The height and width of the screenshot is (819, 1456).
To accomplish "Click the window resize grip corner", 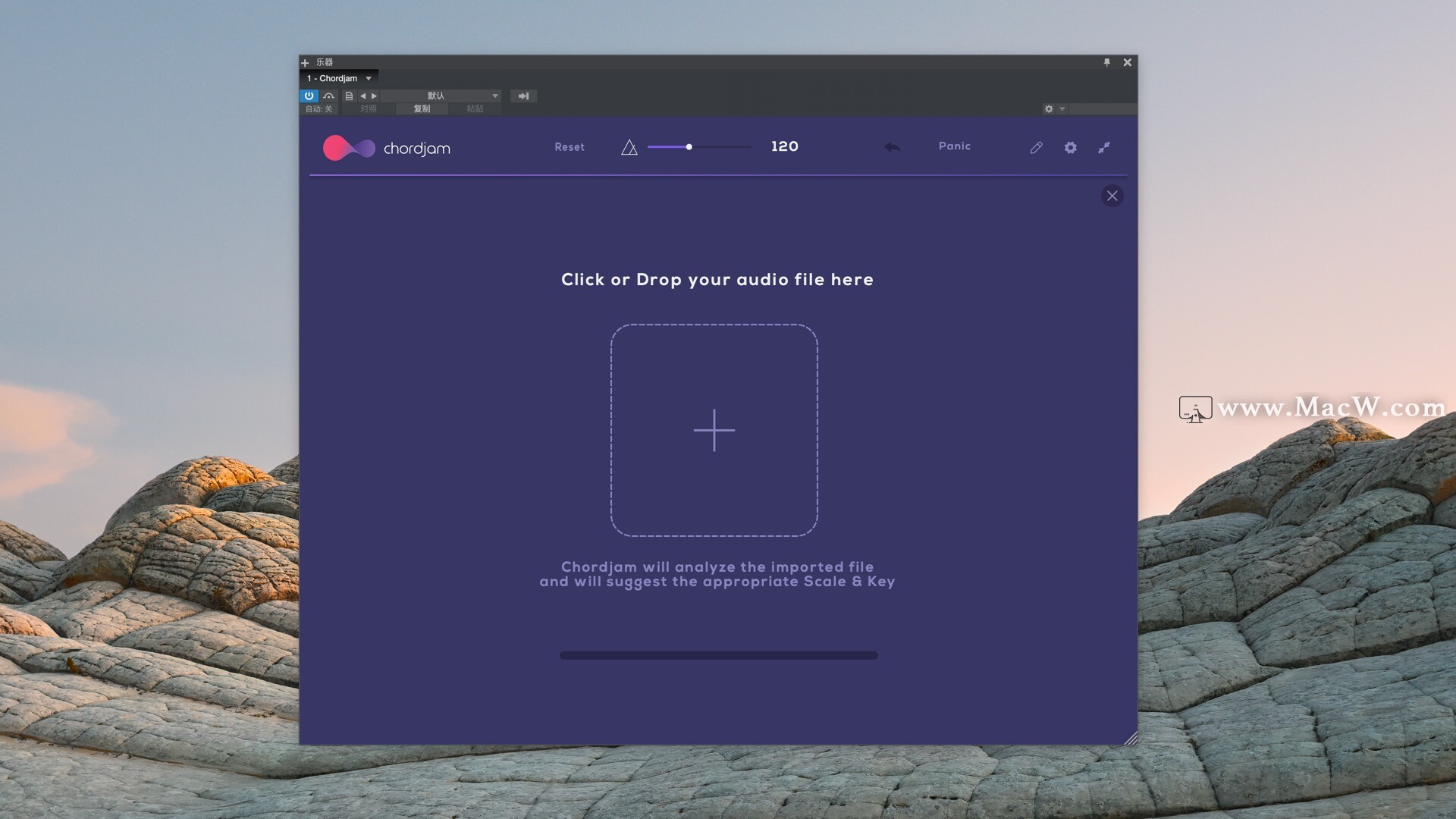I will (x=1131, y=738).
